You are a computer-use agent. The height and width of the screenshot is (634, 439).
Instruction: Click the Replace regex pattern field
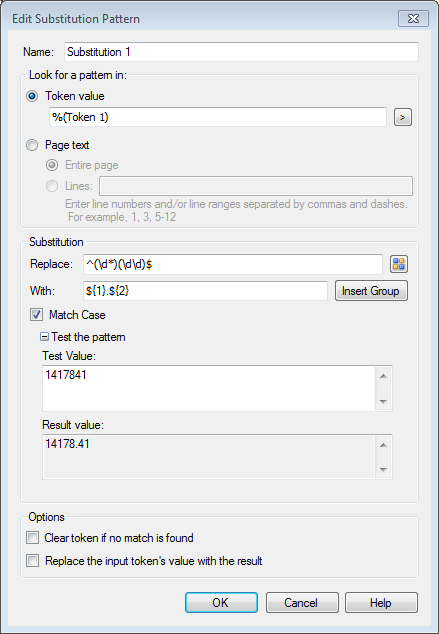point(233,264)
